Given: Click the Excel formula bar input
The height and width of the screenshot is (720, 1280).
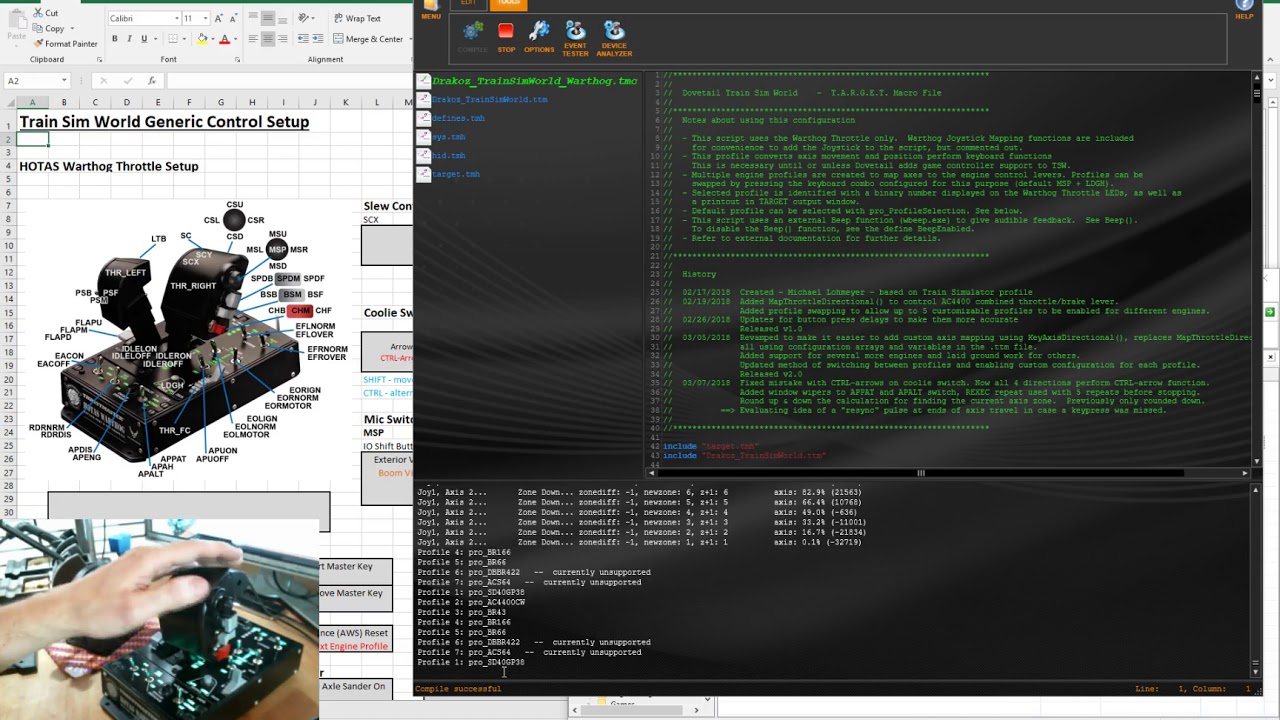Looking at the screenshot, I should coord(290,81).
